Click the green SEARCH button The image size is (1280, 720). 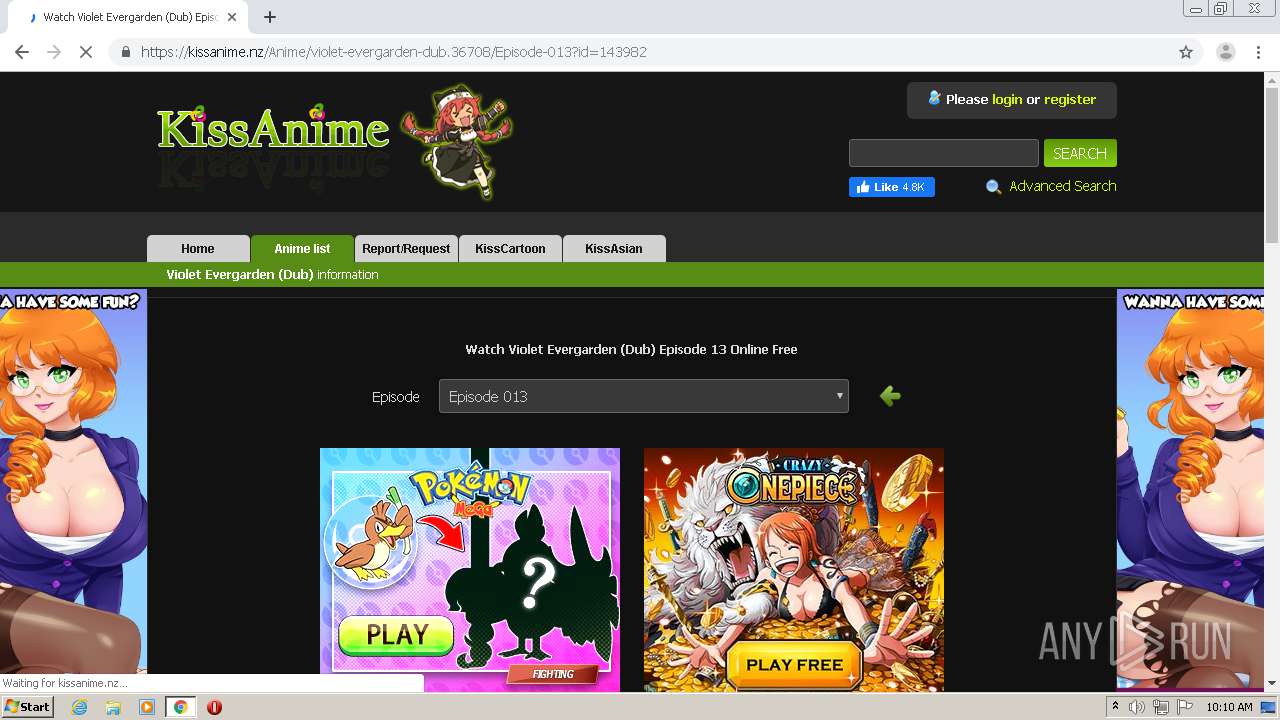coord(1080,153)
